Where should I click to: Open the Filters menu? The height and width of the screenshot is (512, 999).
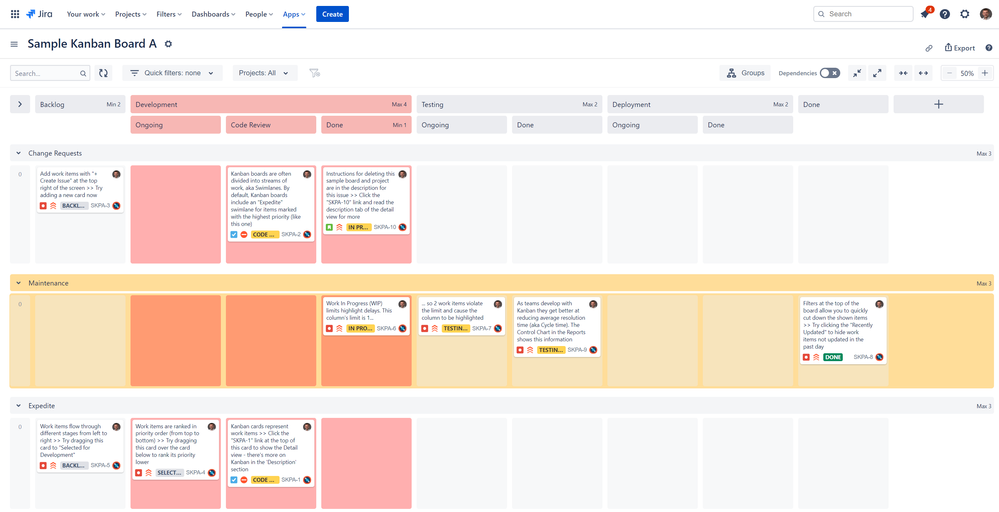(169, 14)
